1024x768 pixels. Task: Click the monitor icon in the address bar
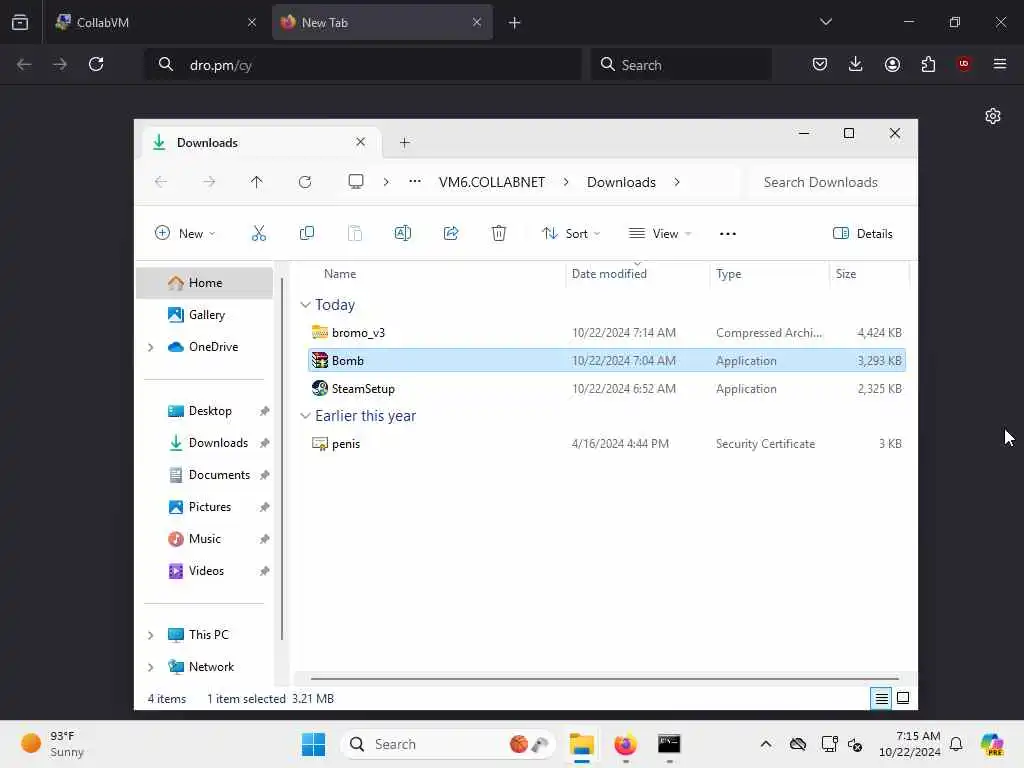pyautogui.click(x=356, y=182)
